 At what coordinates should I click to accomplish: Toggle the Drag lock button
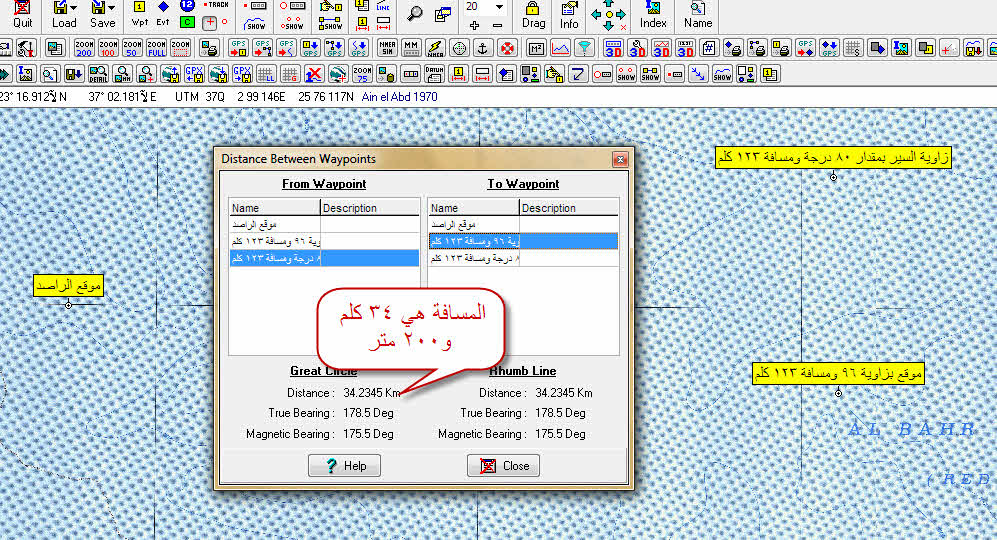[x=533, y=15]
